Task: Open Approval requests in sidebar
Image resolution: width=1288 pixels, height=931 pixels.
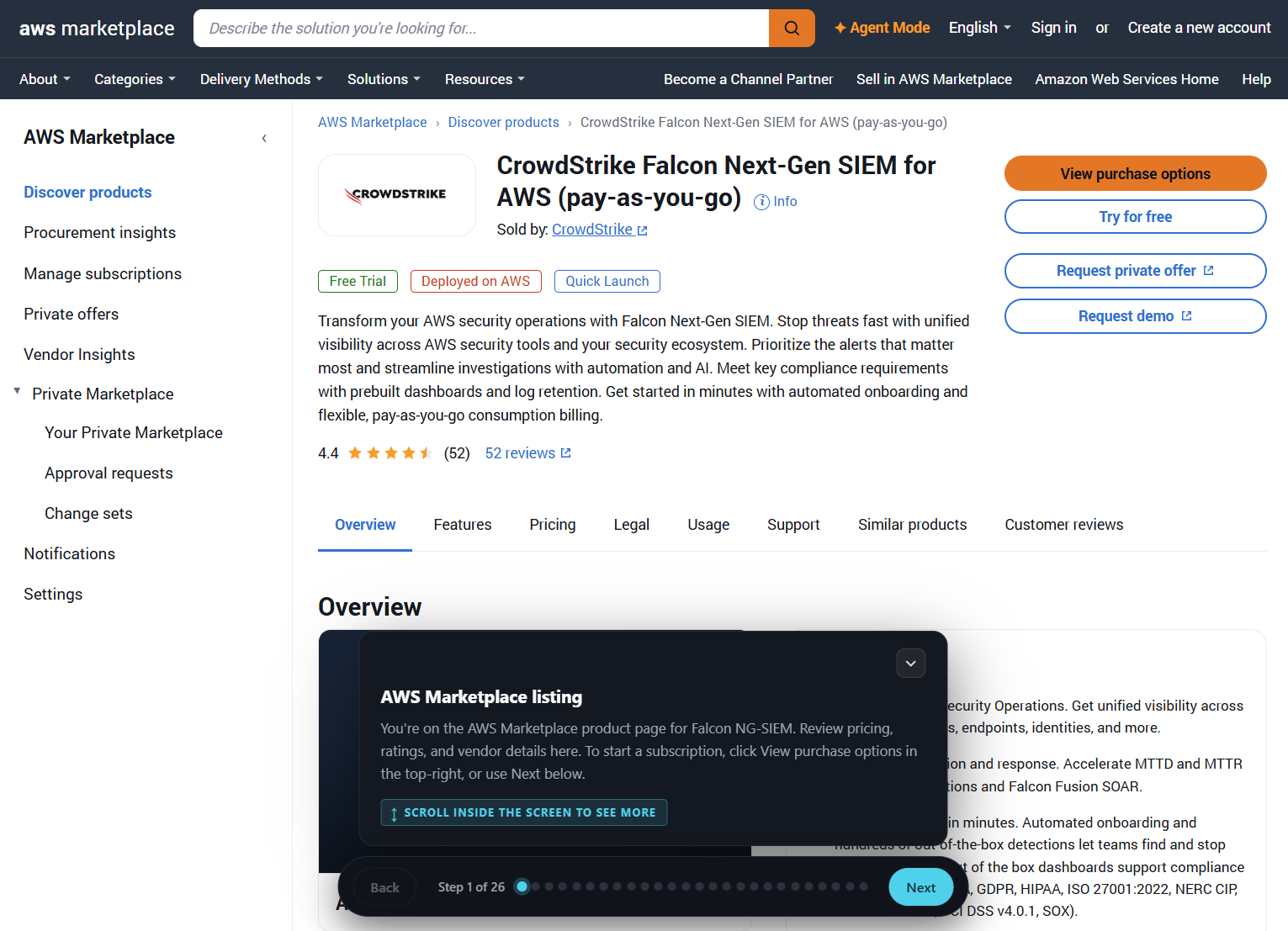Action: coord(109,473)
